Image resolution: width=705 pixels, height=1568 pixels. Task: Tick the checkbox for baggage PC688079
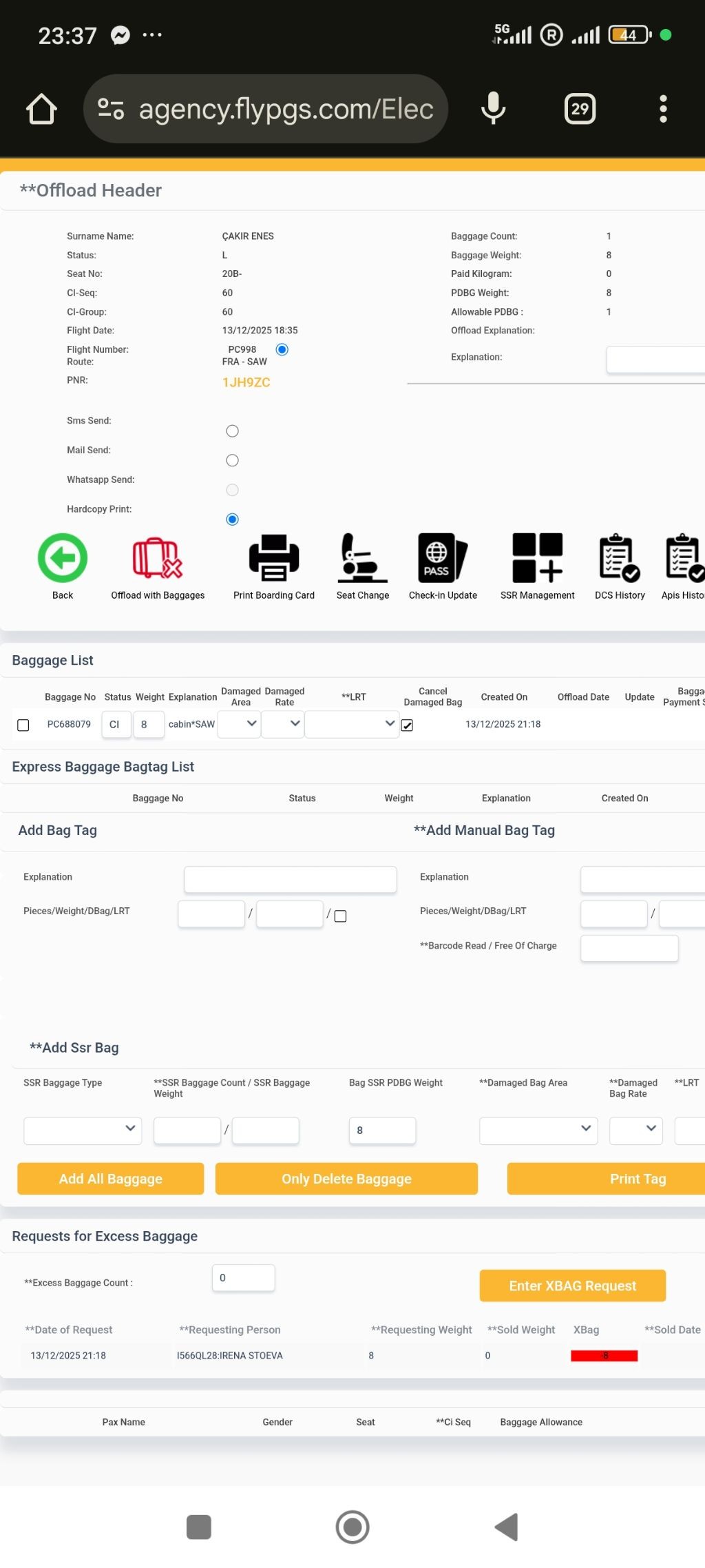(23, 725)
